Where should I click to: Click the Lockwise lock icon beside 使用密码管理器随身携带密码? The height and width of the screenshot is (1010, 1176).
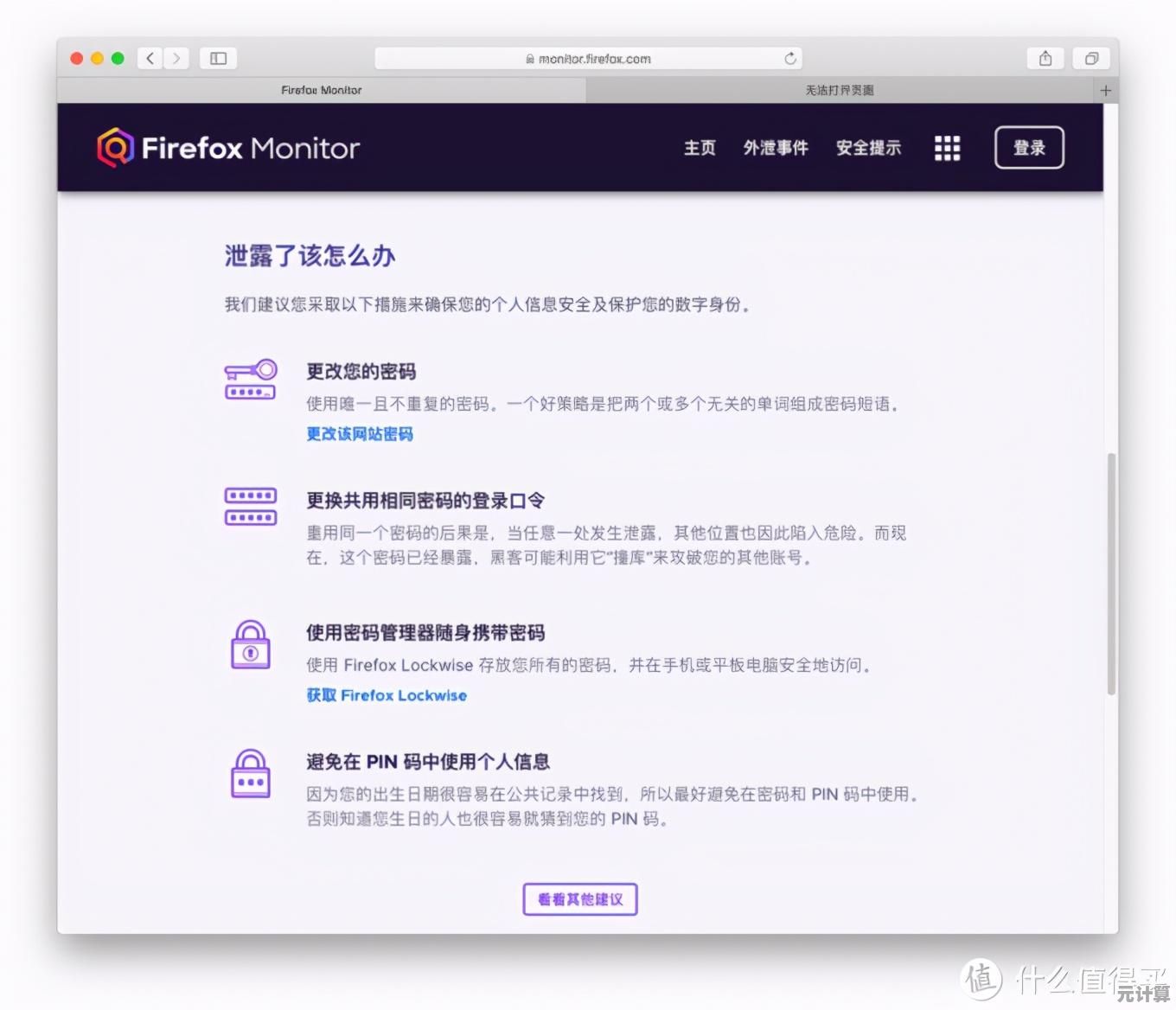[250, 646]
